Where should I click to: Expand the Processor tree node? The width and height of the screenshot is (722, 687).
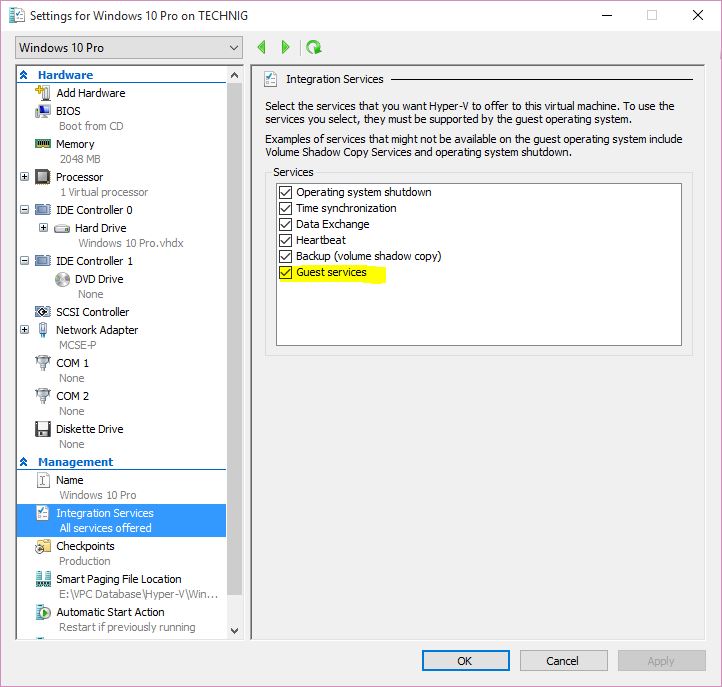(24, 177)
